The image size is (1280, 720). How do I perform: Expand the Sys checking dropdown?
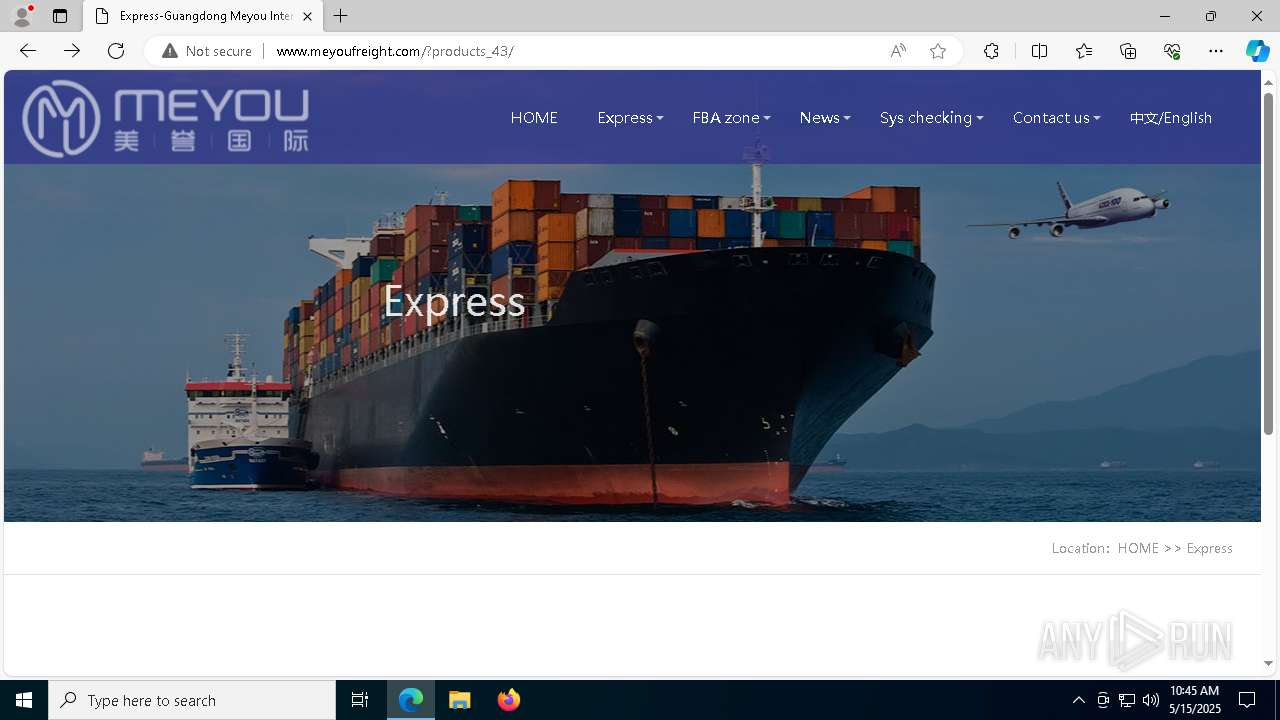tap(931, 118)
